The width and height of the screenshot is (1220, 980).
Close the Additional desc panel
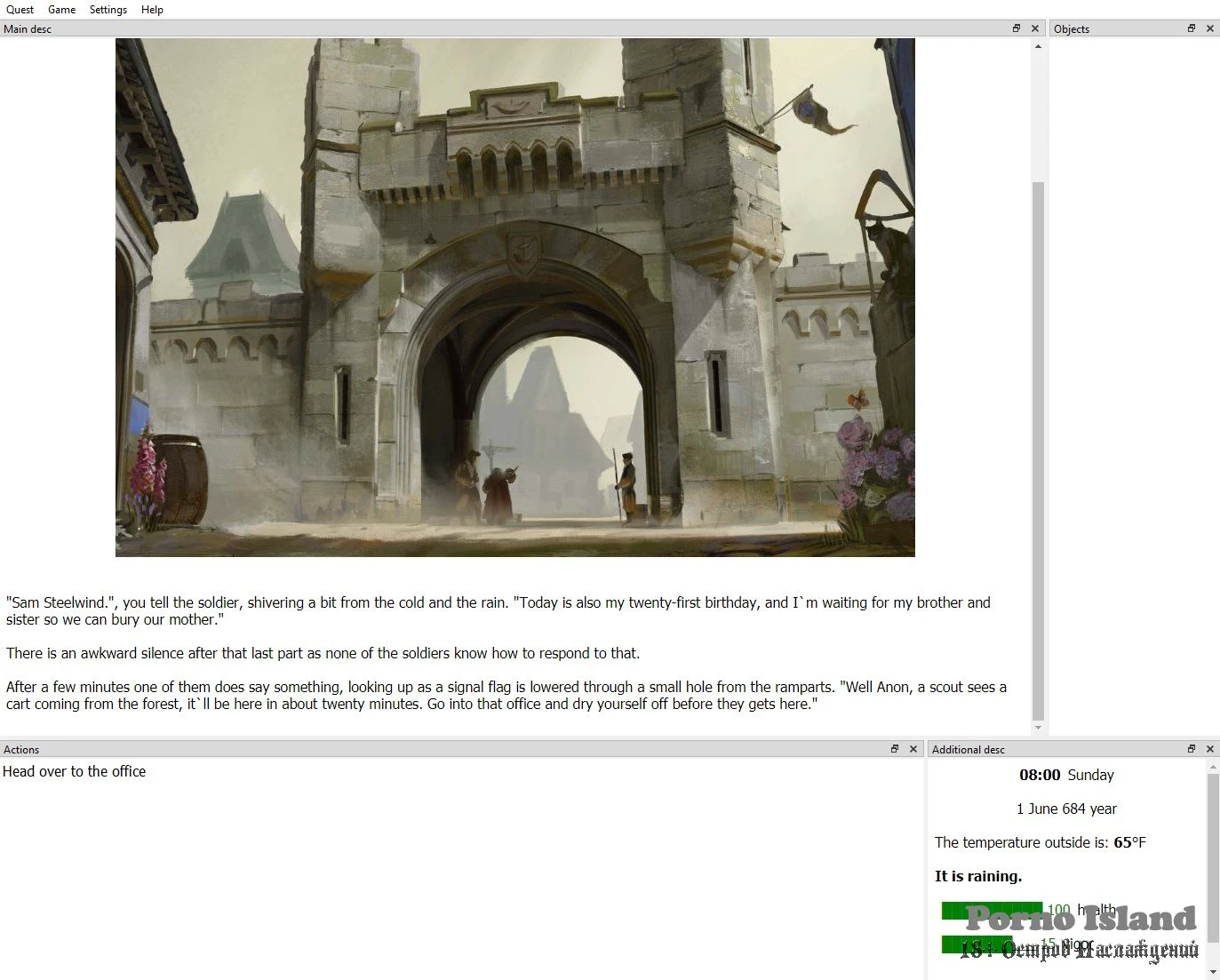(x=1210, y=749)
